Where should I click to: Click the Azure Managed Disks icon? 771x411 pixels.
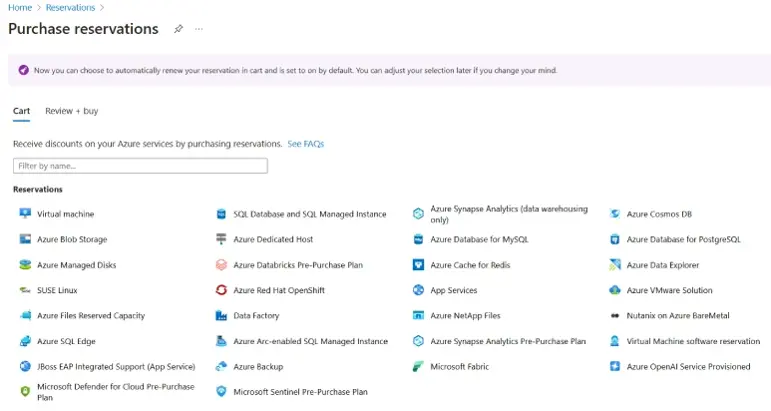click(25, 264)
